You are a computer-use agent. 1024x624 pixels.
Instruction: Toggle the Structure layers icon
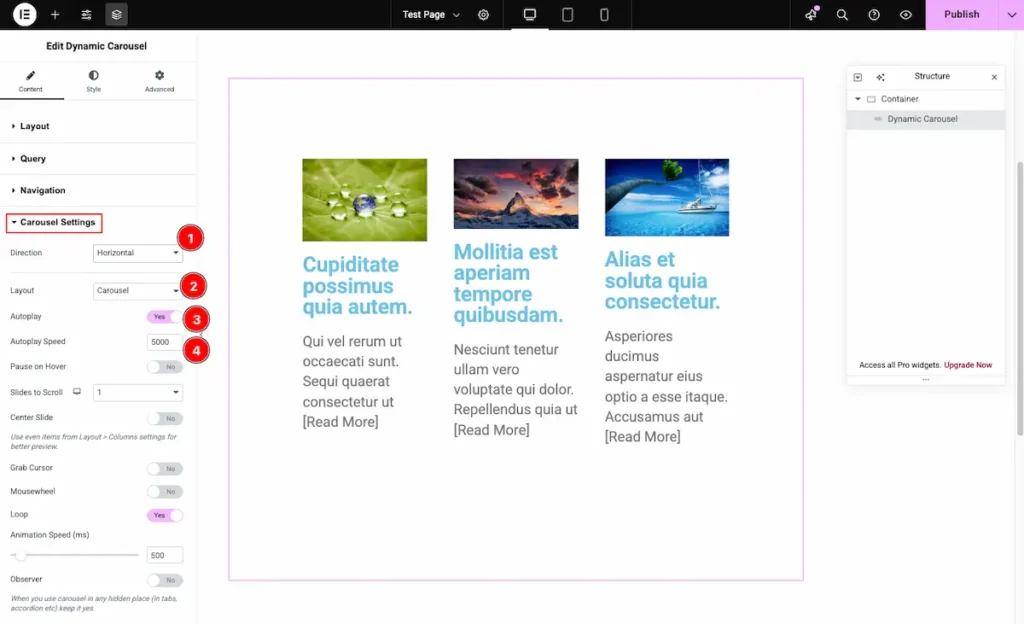point(116,15)
